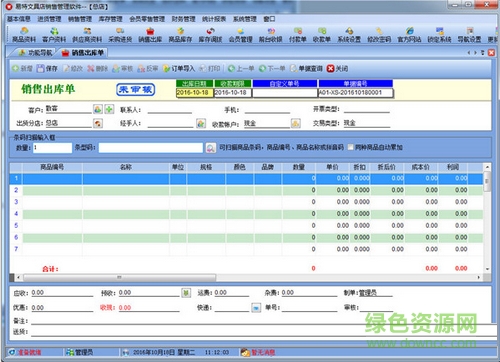The height and width of the screenshot is (362, 500).
Task: Open the 统计报表 menu
Action: pyautogui.click(x=214, y=19)
